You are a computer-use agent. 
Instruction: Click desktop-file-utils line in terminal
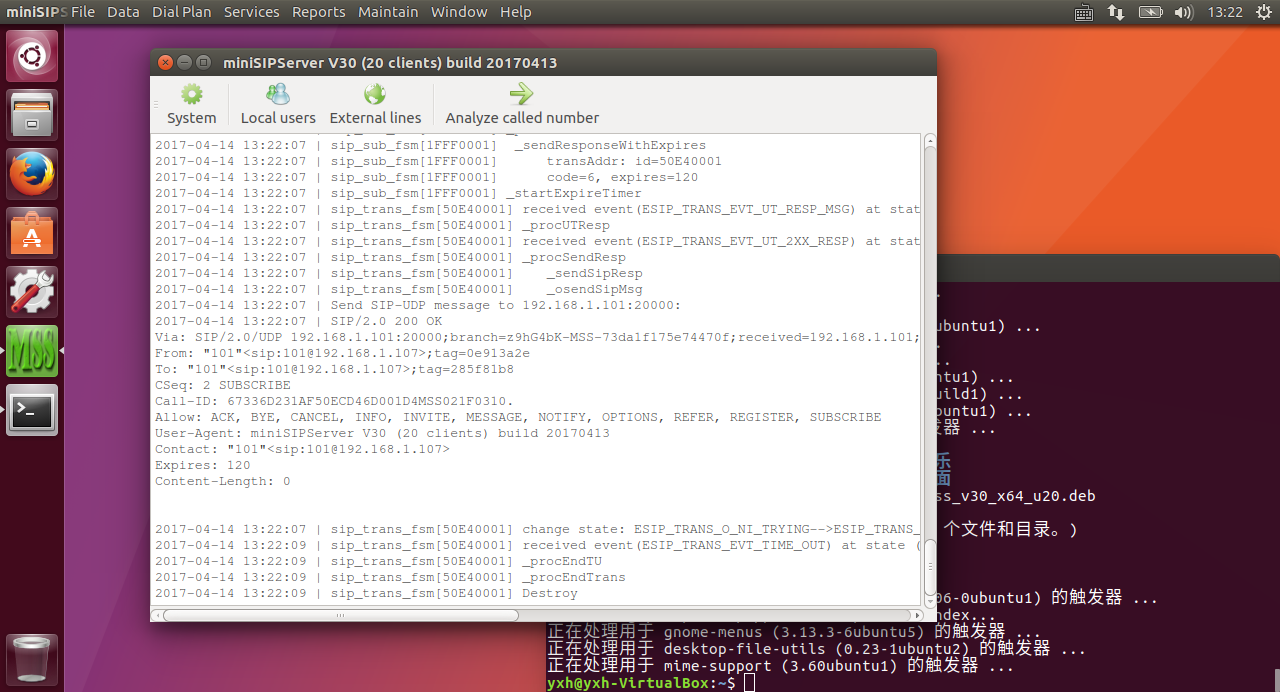pos(816,648)
